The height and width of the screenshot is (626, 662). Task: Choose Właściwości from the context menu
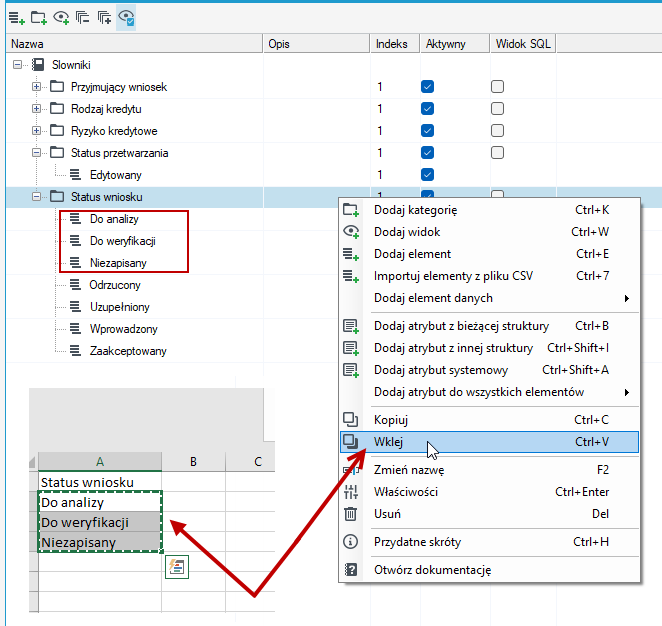click(489, 492)
